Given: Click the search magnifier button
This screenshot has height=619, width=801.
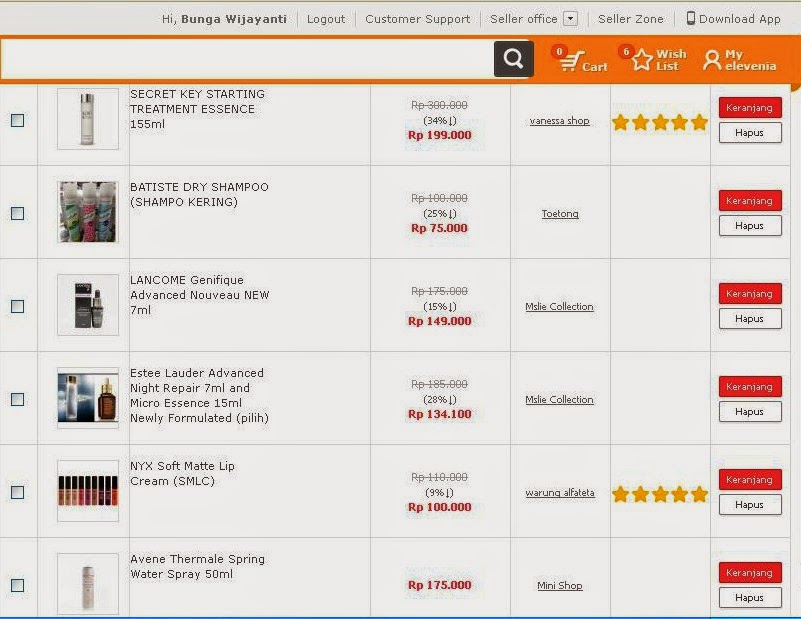Looking at the screenshot, I should point(513,59).
